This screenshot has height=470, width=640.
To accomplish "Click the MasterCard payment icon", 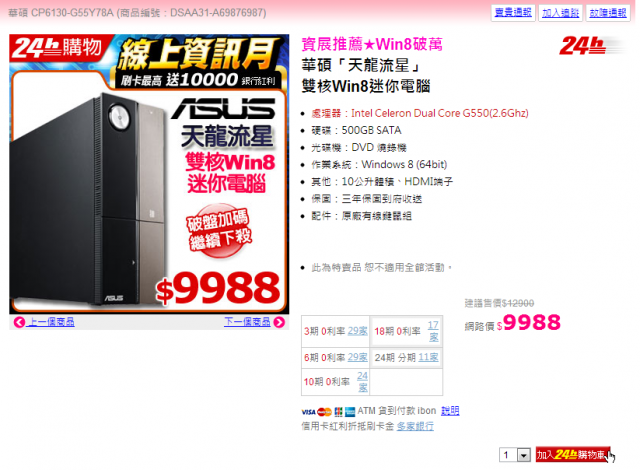I will click(x=324, y=412).
